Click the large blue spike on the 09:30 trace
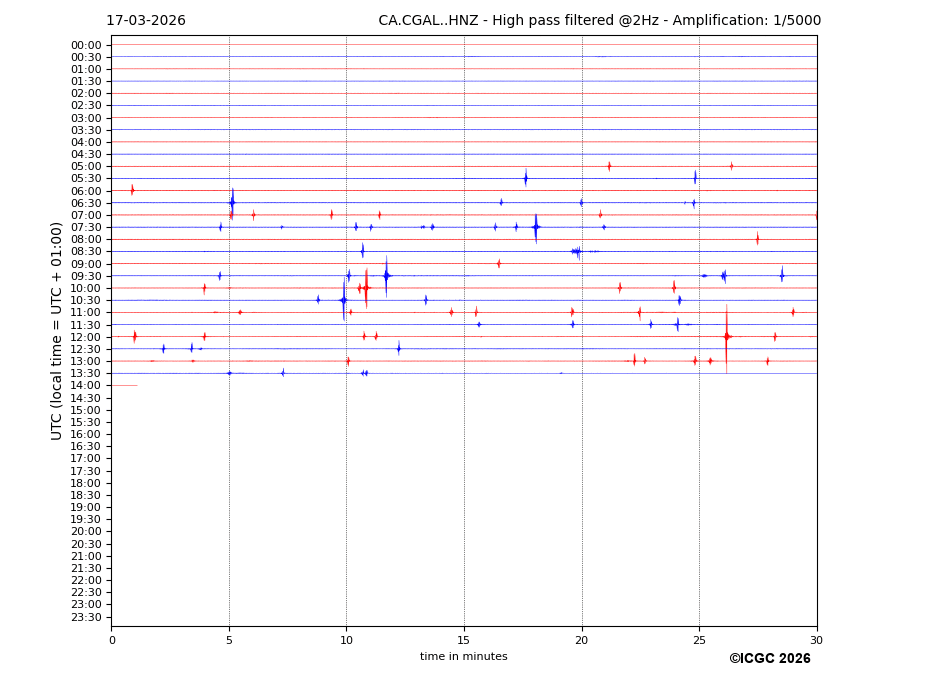 pyautogui.click(x=386, y=275)
